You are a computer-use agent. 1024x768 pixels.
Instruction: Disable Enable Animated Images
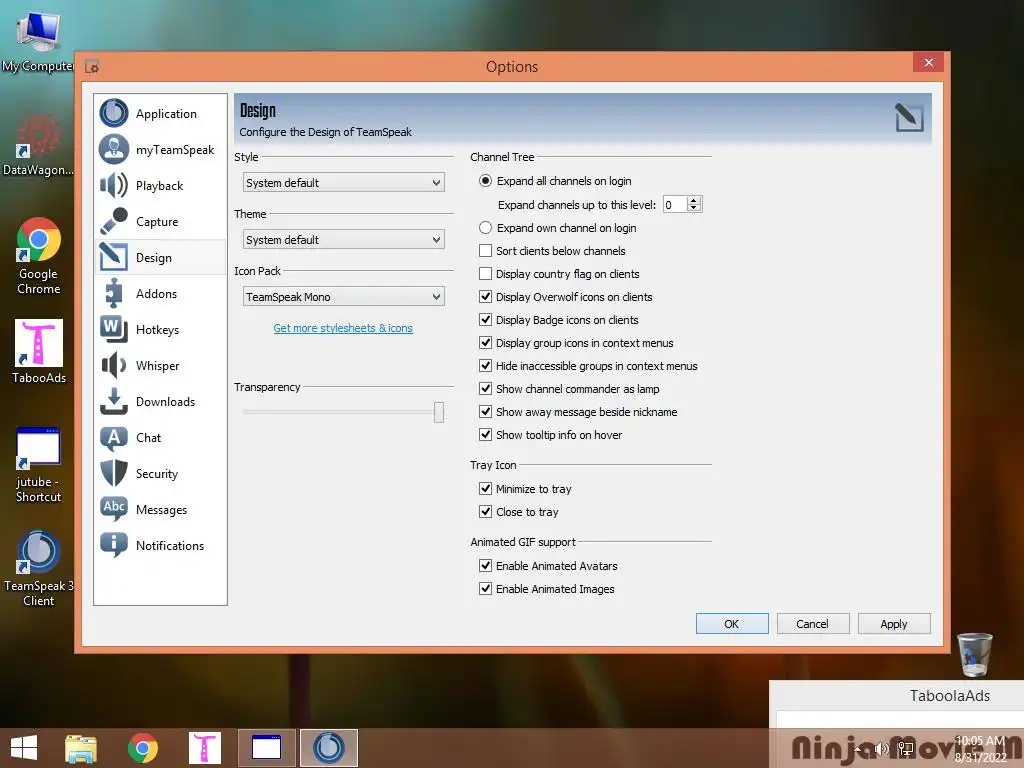pos(485,588)
